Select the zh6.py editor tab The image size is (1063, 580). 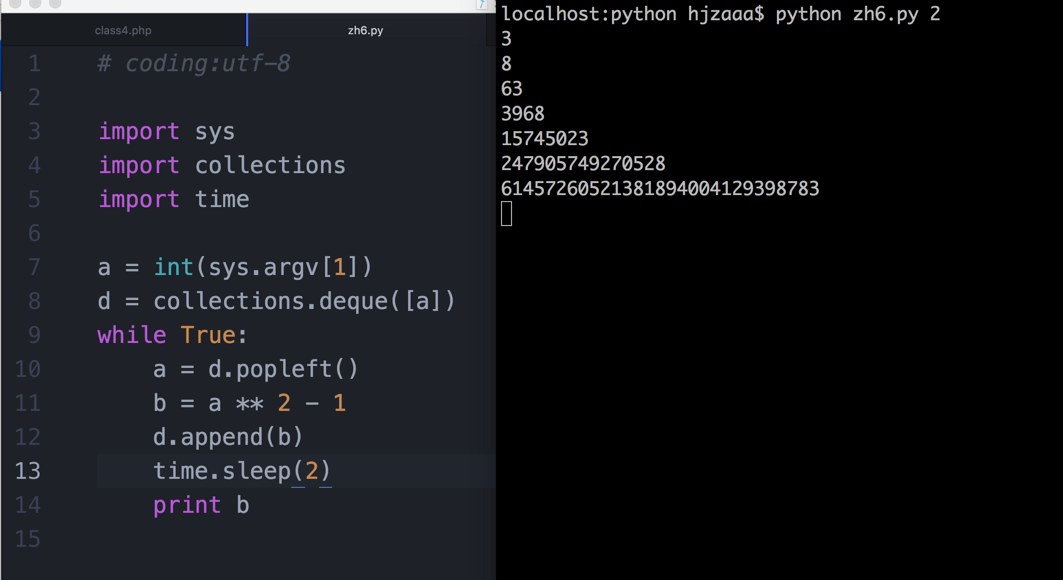[366, 30]
